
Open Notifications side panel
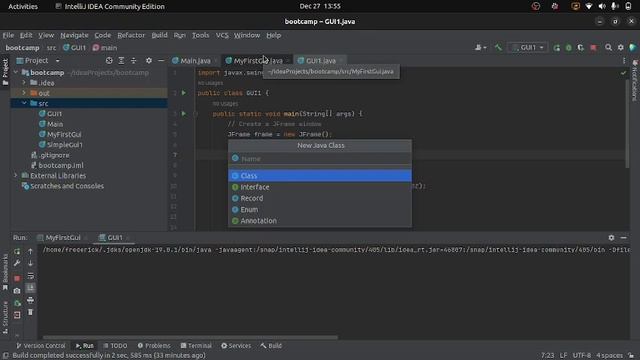point(635,80)
